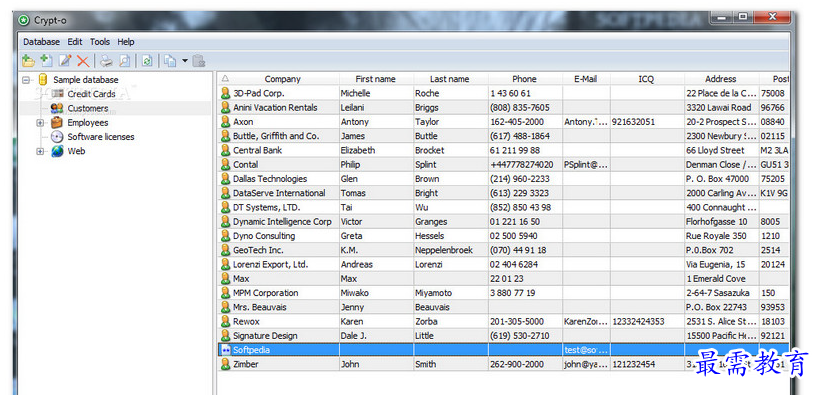Click the green refresh toolbar icon

147,61
